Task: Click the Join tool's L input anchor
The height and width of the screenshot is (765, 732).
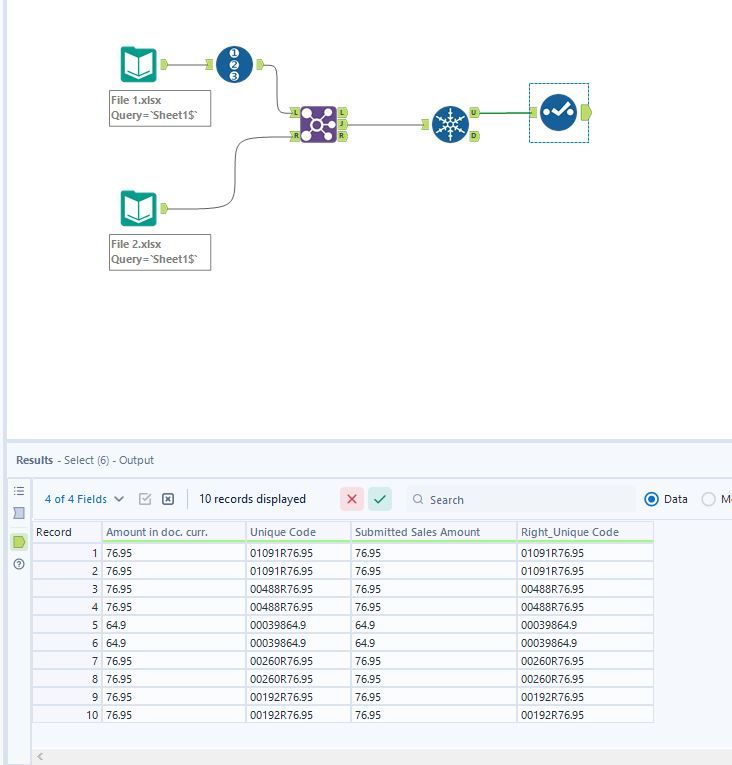Action: [295, 113]
